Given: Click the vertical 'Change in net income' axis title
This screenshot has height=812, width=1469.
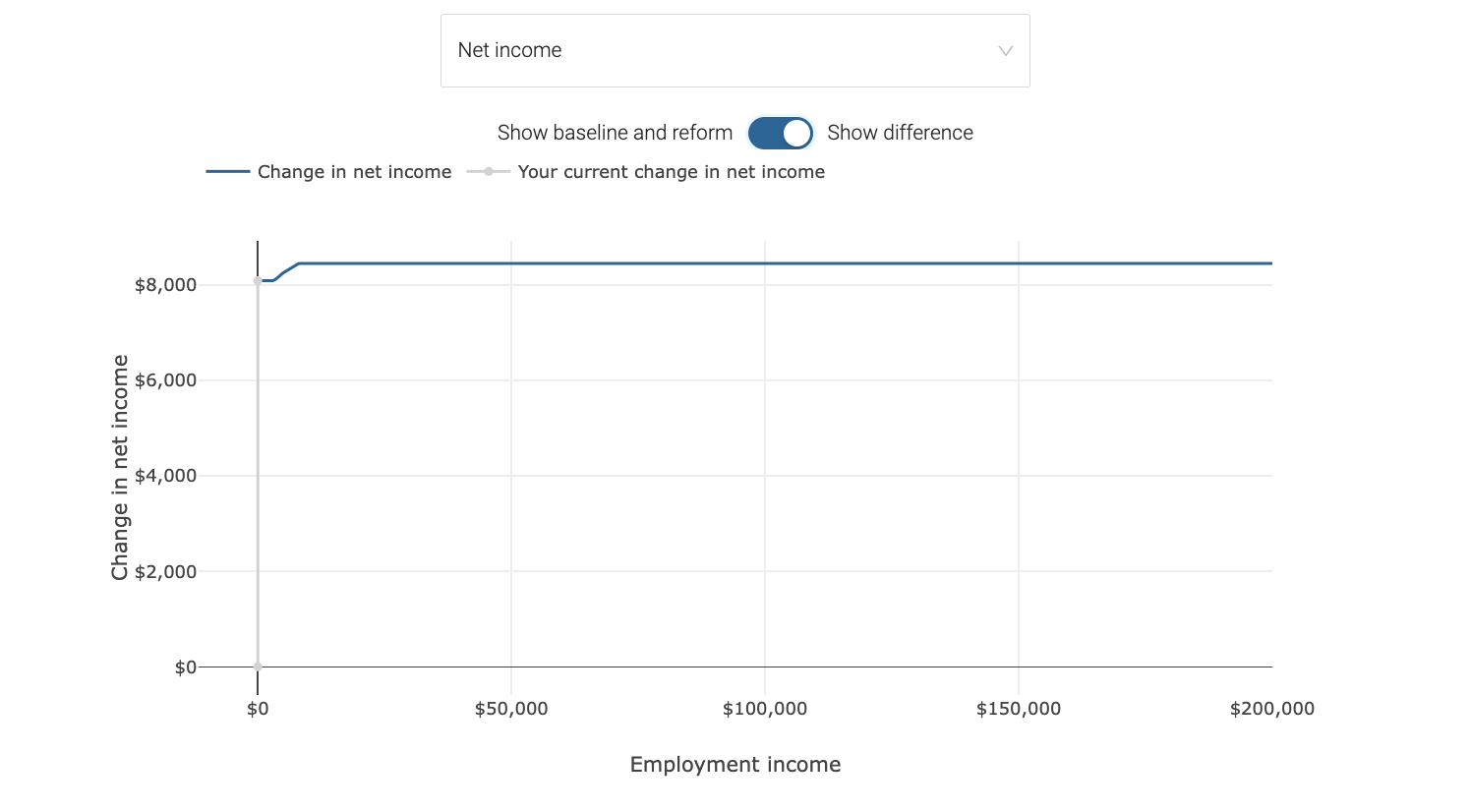Looking at the screenshot, I should [x=120, y=467].
